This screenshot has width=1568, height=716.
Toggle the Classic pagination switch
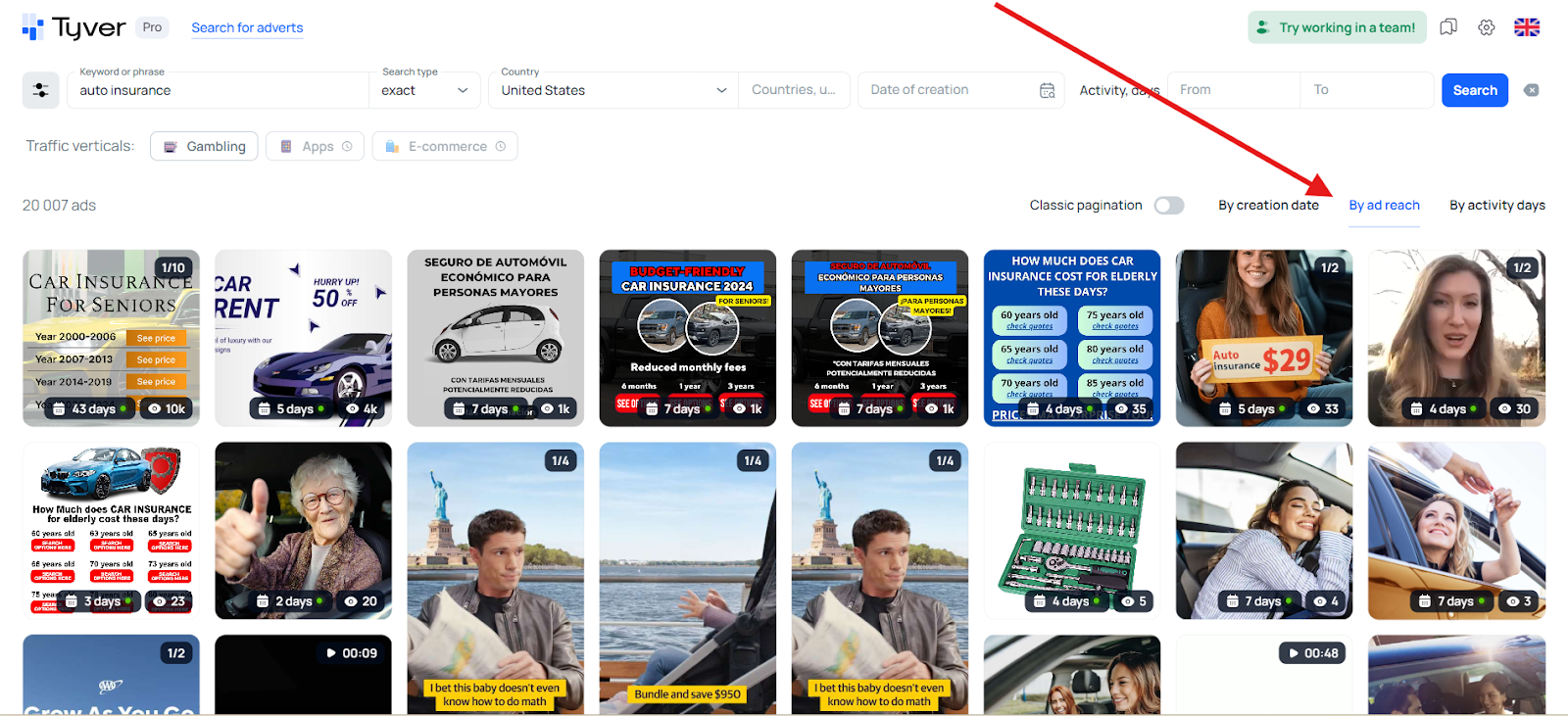coord(1168,206)
